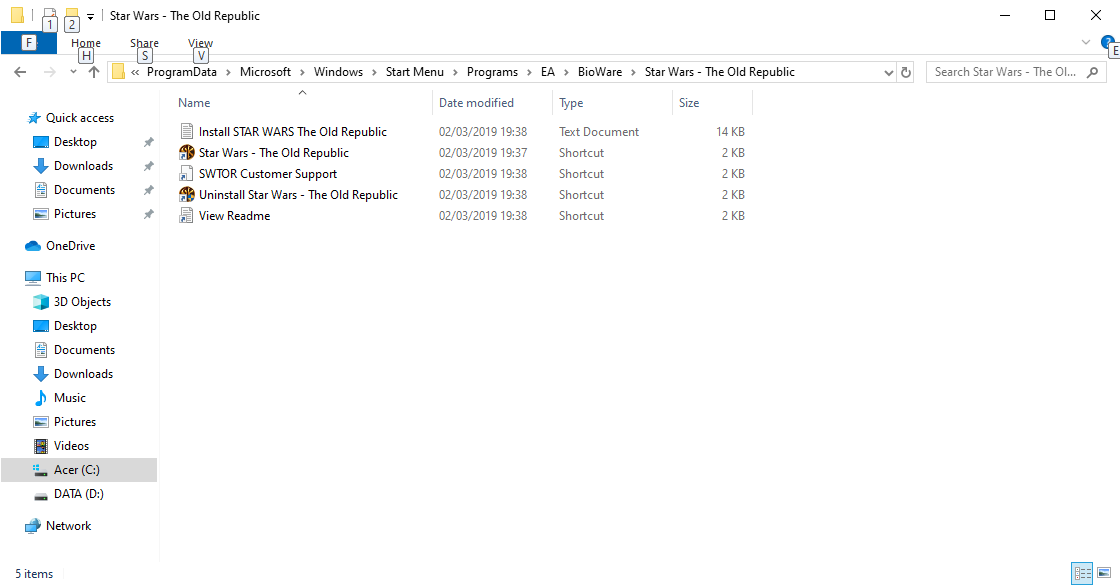Open the Share ribbon tab

[144, 43]
